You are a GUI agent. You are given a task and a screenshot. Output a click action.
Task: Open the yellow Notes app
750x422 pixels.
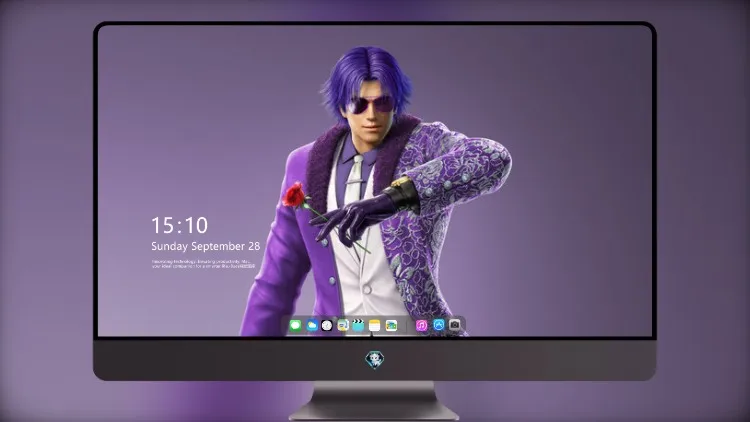pyautogui.click(x=375, y=325)
